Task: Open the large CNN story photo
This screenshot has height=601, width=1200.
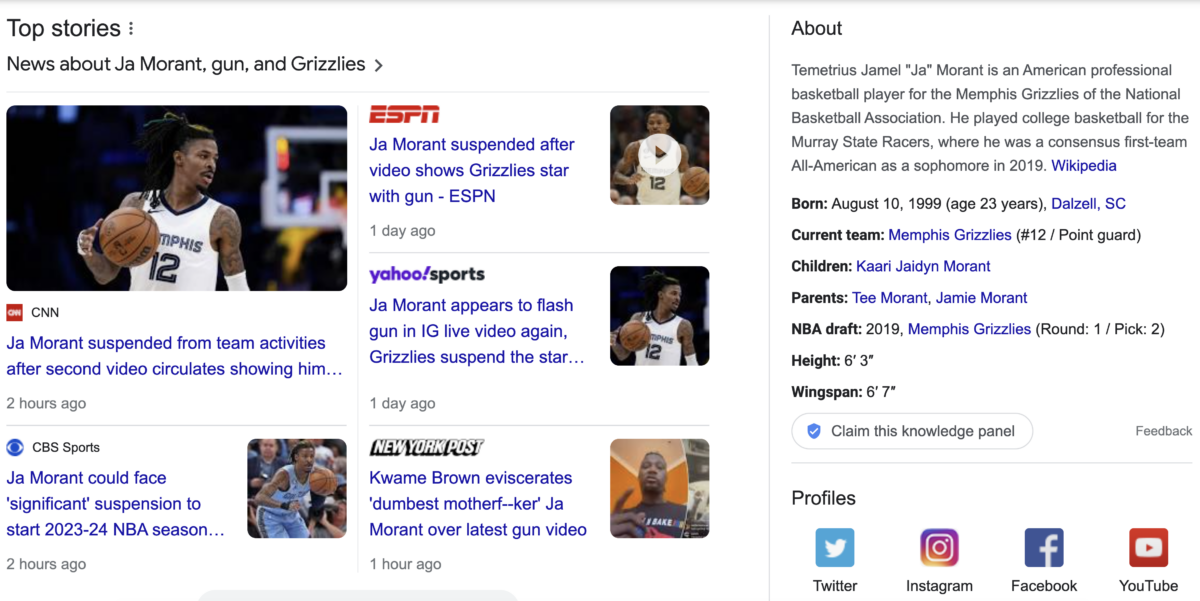Action: click(x=177, y=198)
